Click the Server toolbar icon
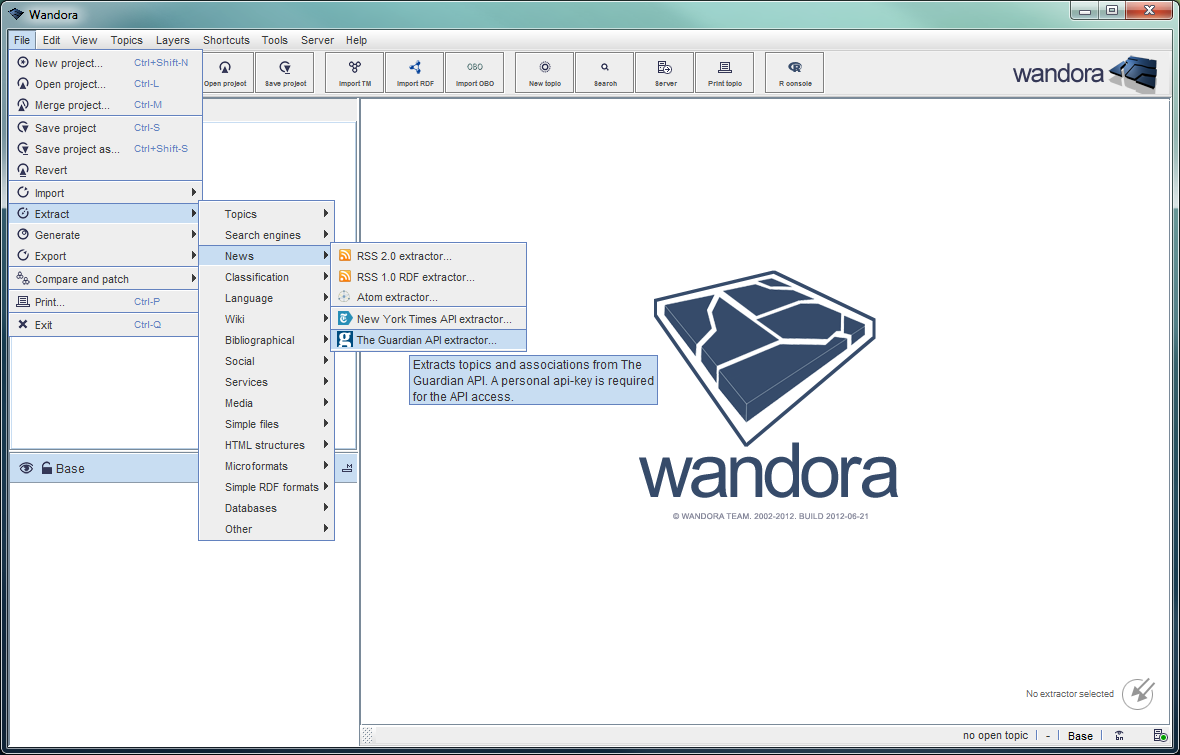1180x755 pixels. click(x=664, y=72)
